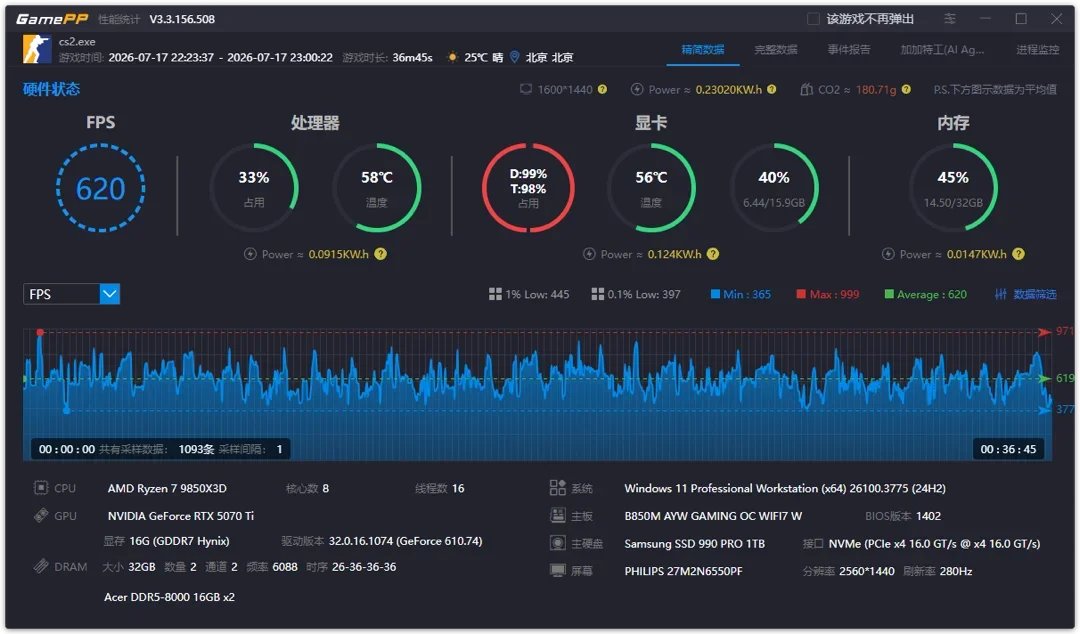This screenshot has height=634, width=1080.
Task: Click the help icon beside GPU power 0.124KW.h
Action: click(713, 254)
